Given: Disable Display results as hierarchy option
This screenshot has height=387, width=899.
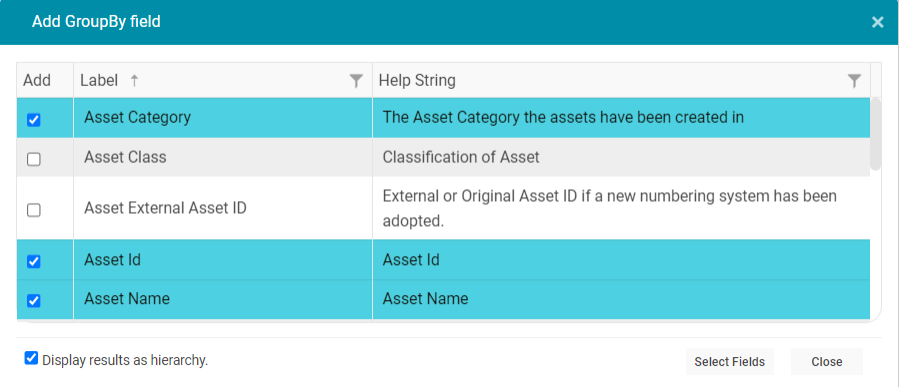Looking at the screenshot, I should [31, 358].
